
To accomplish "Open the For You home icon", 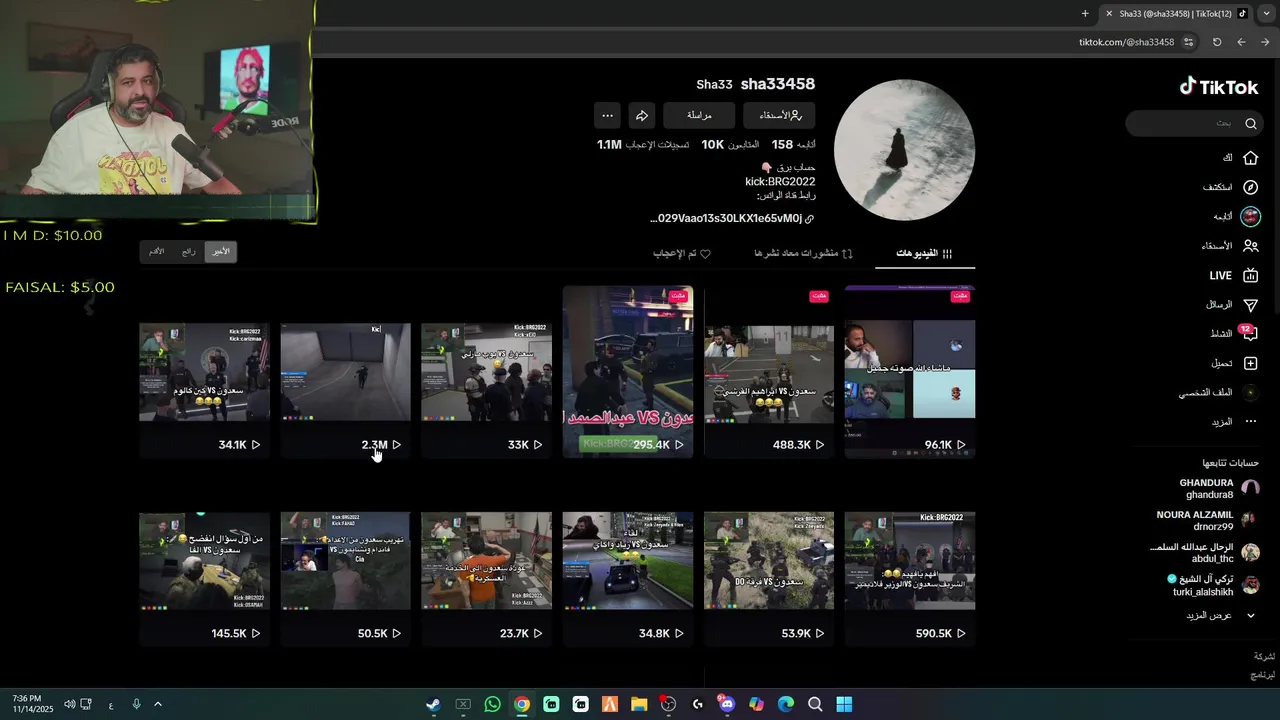I will (x=1250, y=158).
